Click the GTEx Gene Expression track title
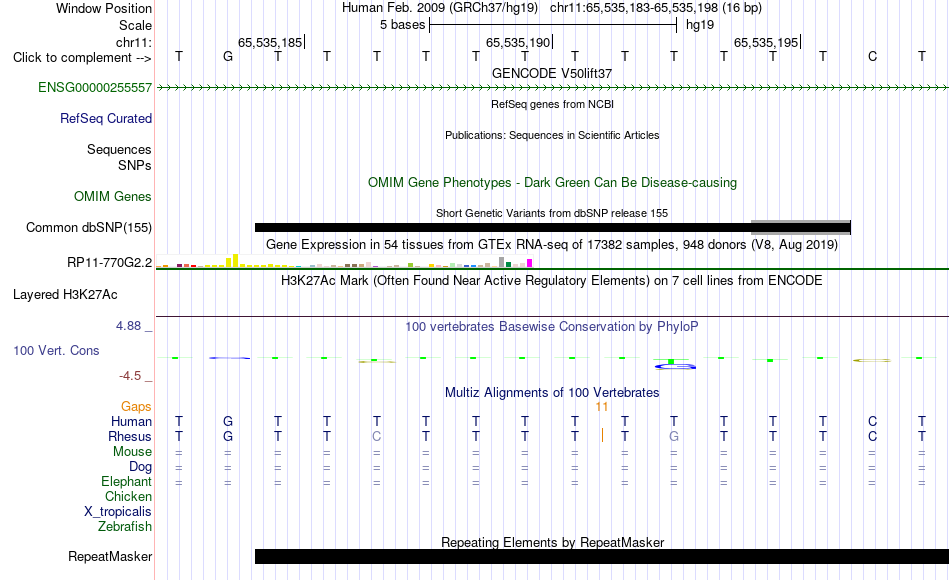The width and height of the screenshot is (950, 580). click(552, 245)
